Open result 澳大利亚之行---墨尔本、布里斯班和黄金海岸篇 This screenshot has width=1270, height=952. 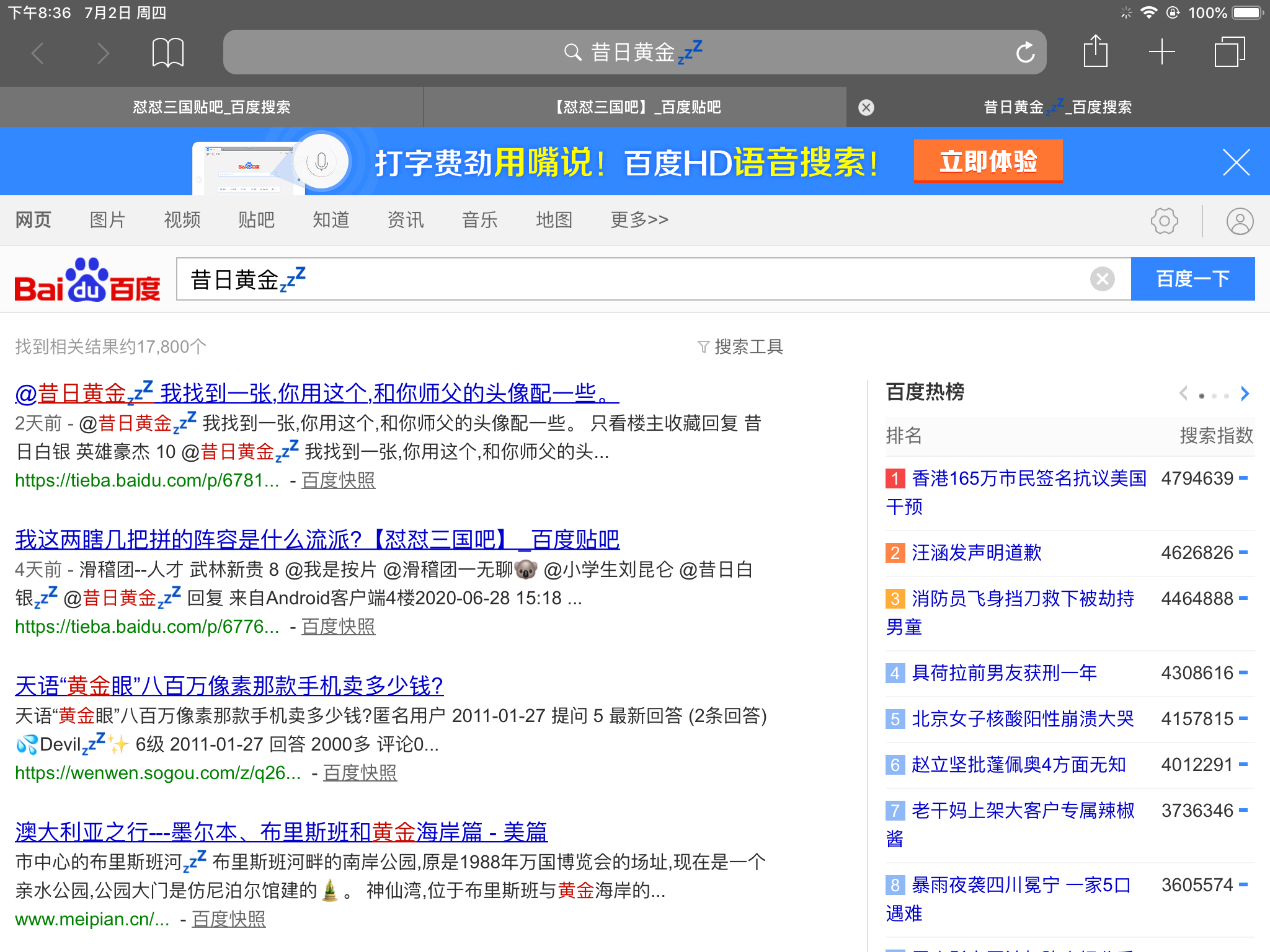(x=281, y=832)
